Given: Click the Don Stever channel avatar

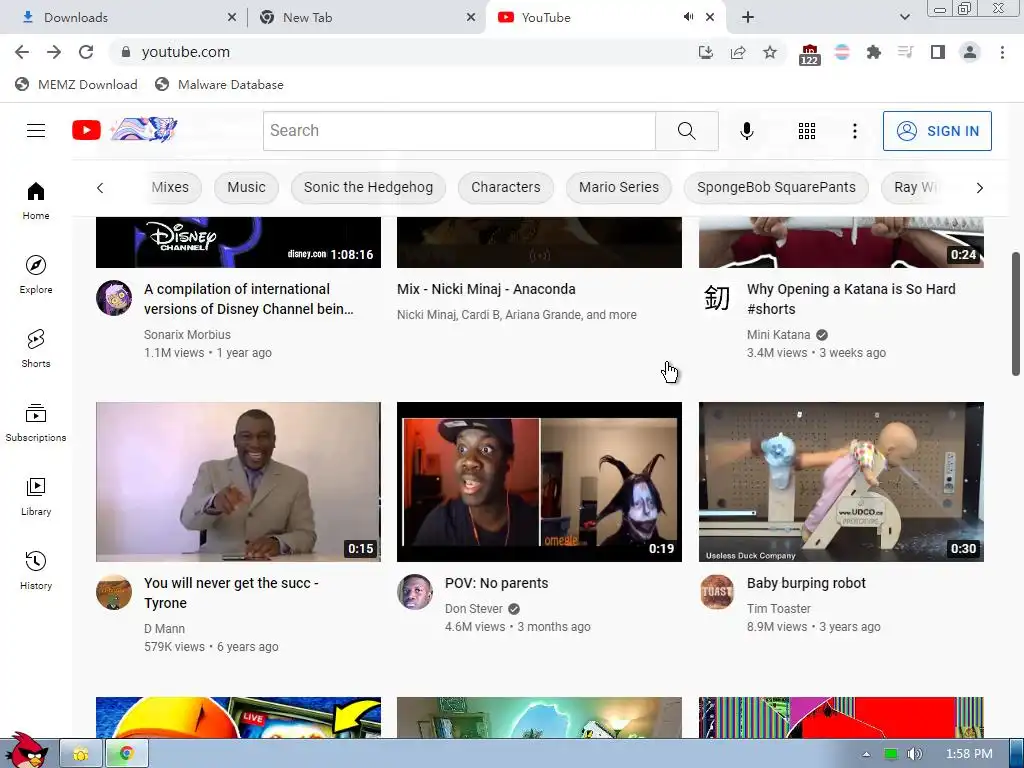Looking at the screenshot, I should pyautogui.click(x=415, y=592).
